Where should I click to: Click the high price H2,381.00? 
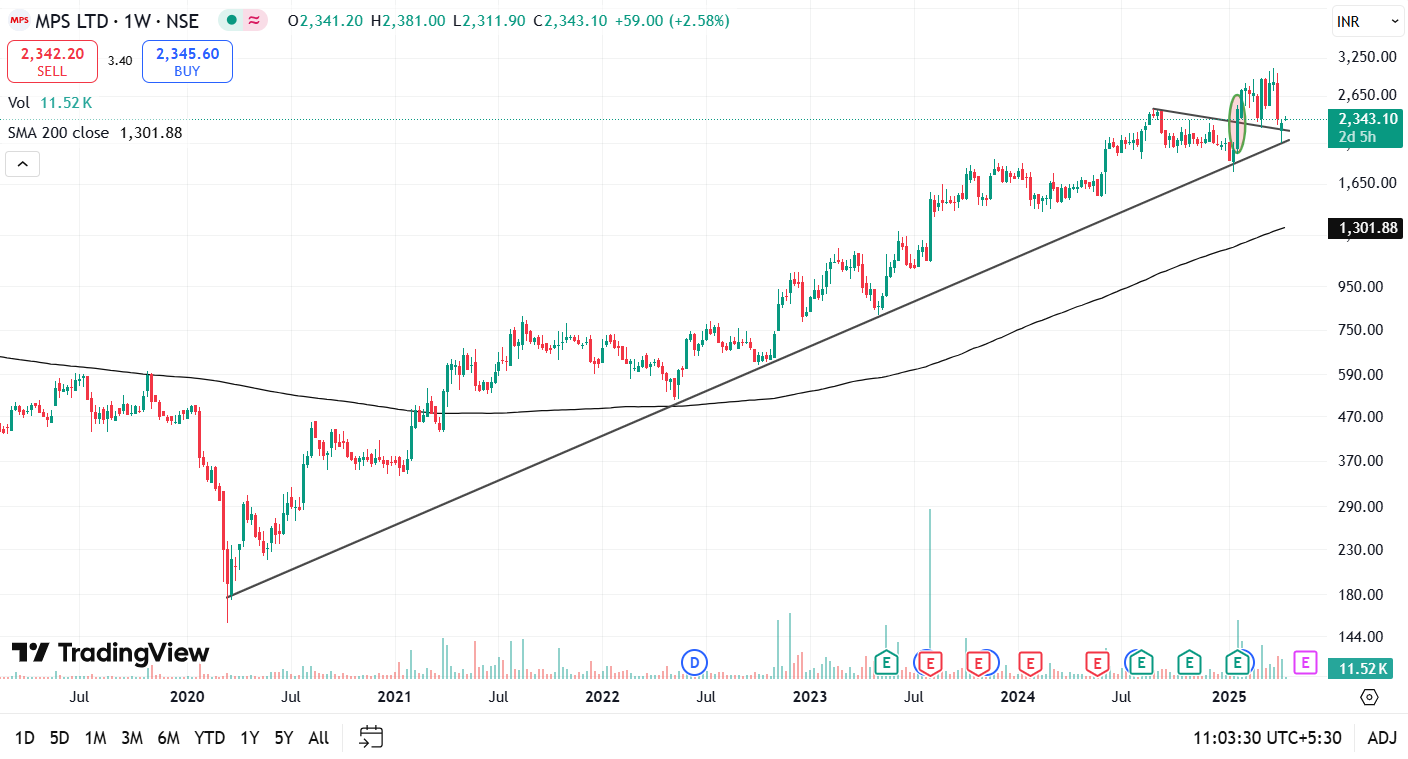(x=408, y=21)
